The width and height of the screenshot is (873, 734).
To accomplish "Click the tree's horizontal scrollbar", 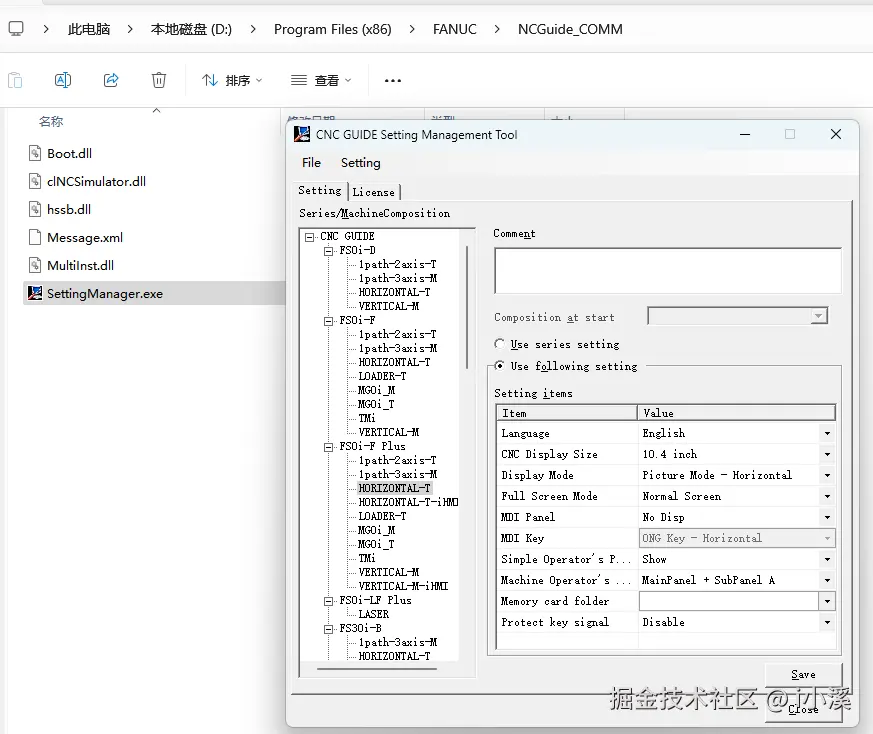I will [377, 668].
